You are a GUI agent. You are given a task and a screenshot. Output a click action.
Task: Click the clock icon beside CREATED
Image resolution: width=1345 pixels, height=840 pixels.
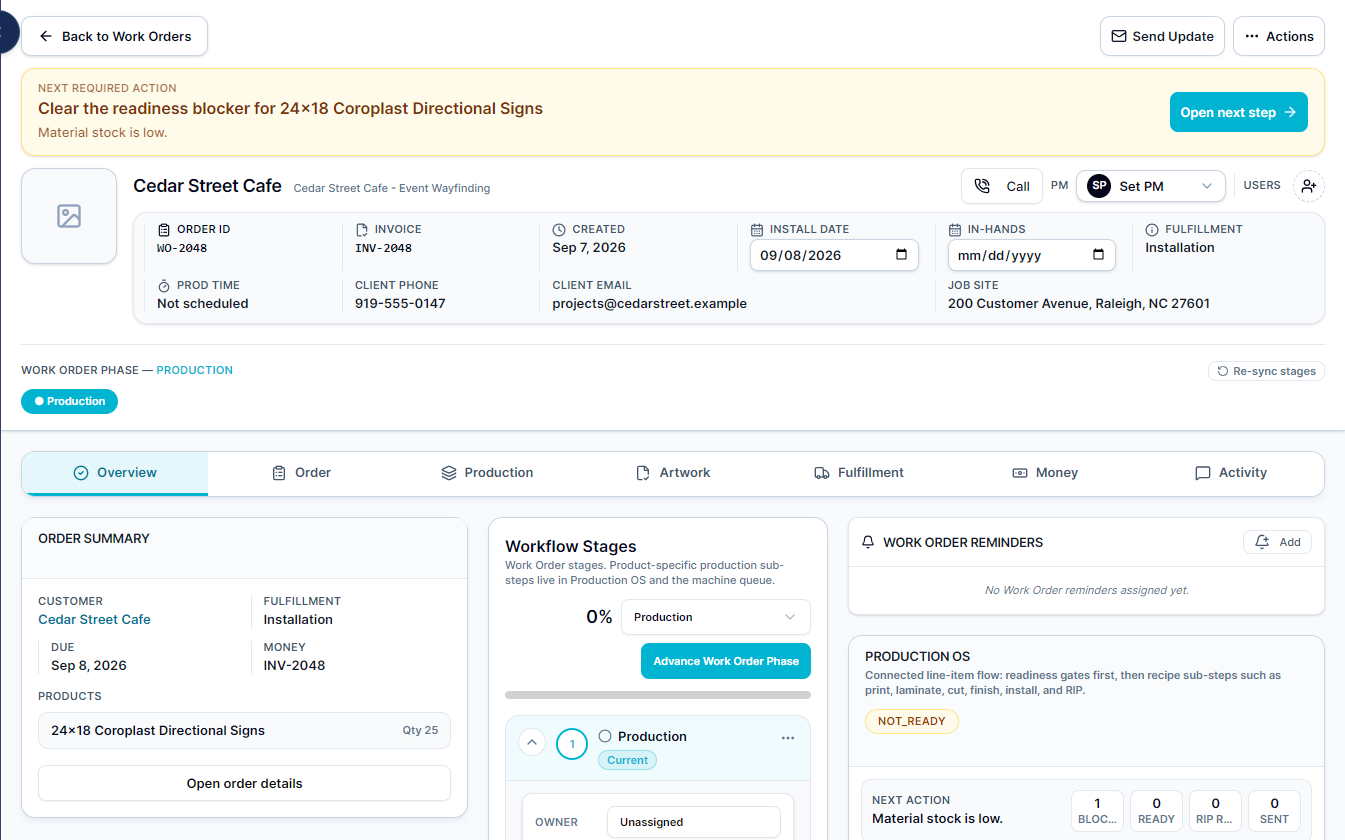click(x=559, y=229)
